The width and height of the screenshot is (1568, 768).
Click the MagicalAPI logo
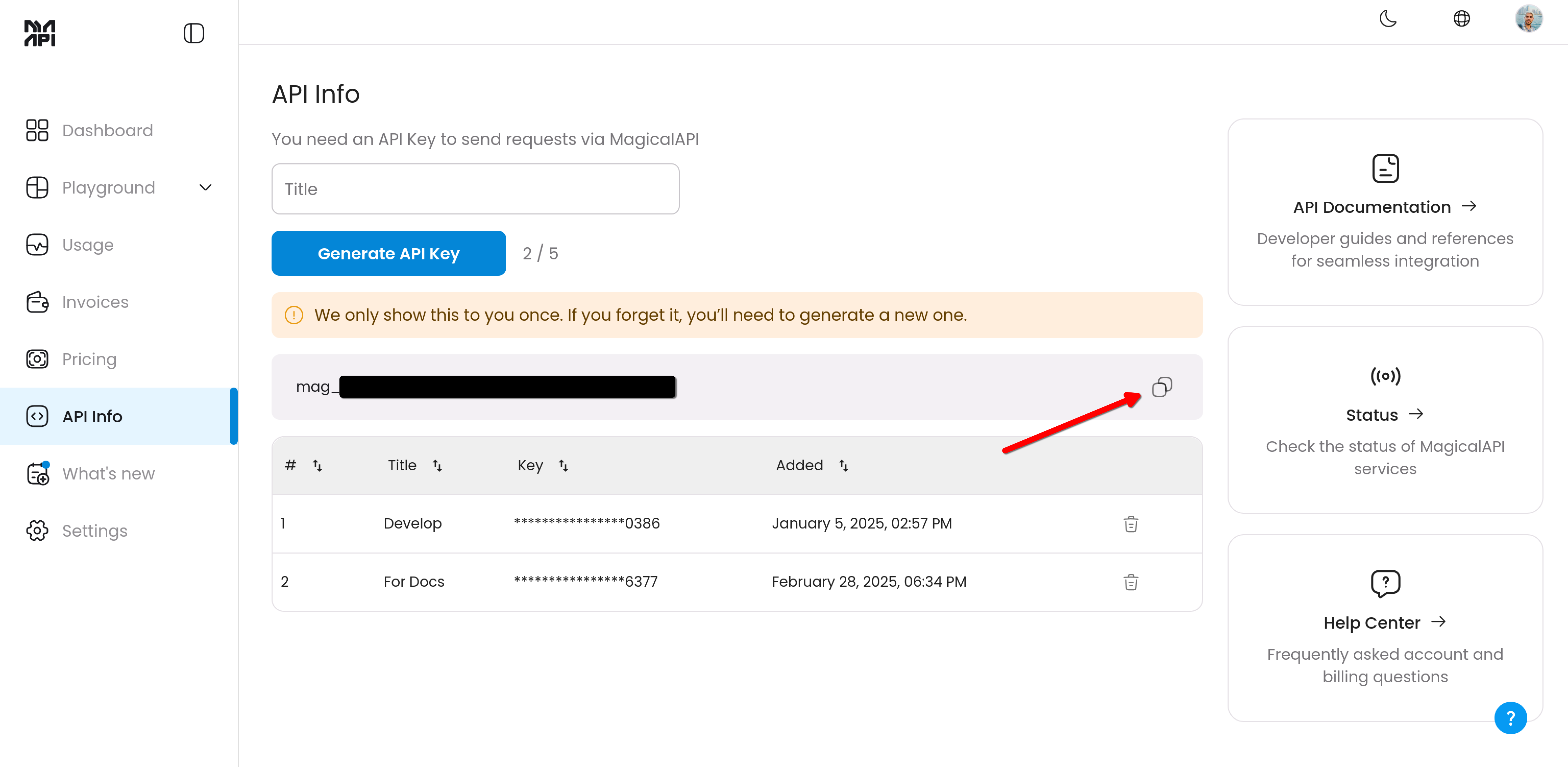[40, 33]
